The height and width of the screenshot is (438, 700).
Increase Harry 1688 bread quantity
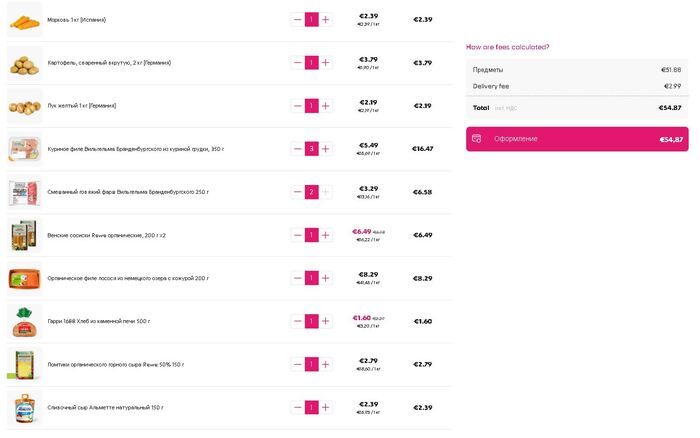click(325, 321)
